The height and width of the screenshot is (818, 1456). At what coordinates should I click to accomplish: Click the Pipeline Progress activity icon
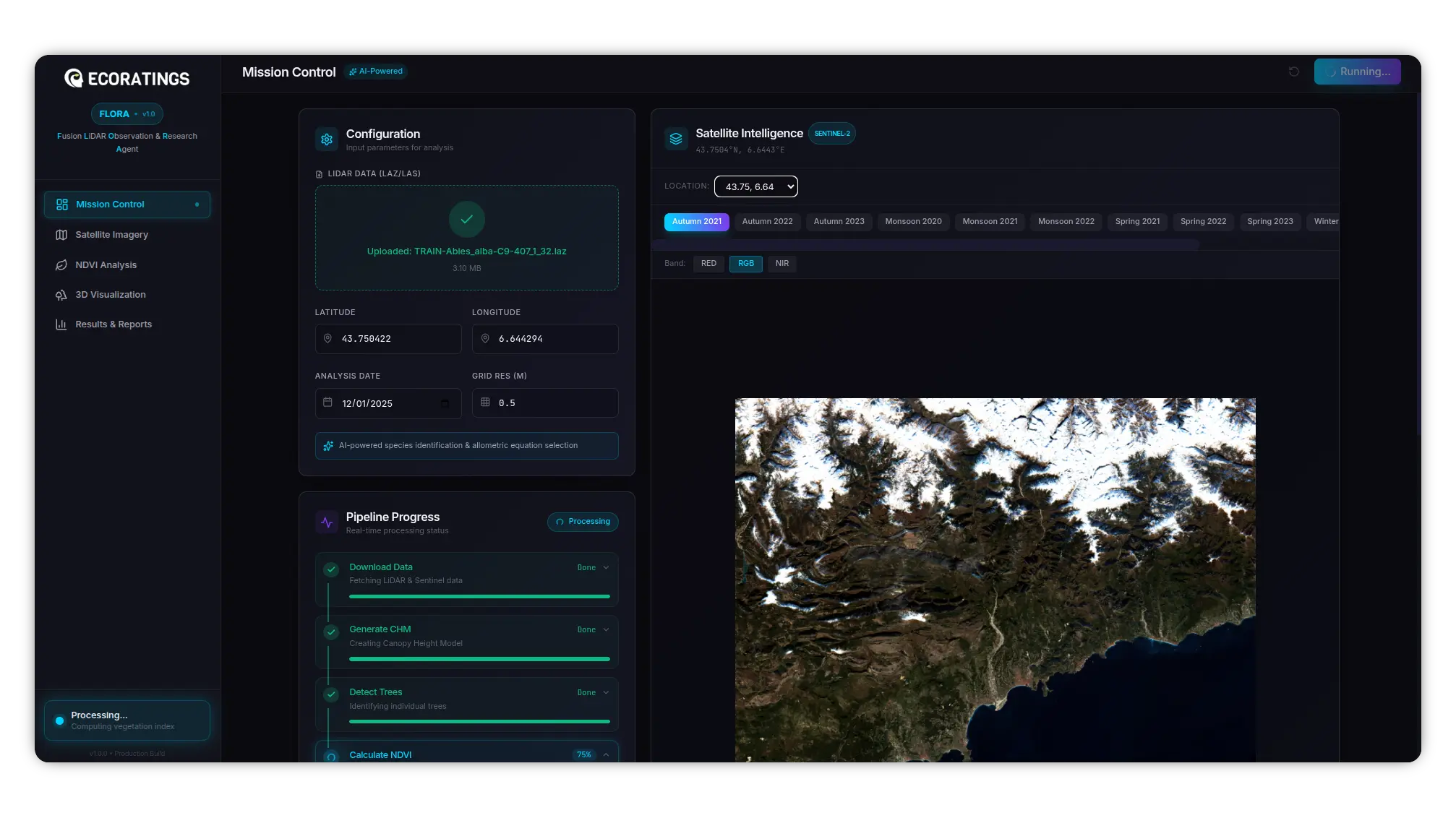[327, 522]
